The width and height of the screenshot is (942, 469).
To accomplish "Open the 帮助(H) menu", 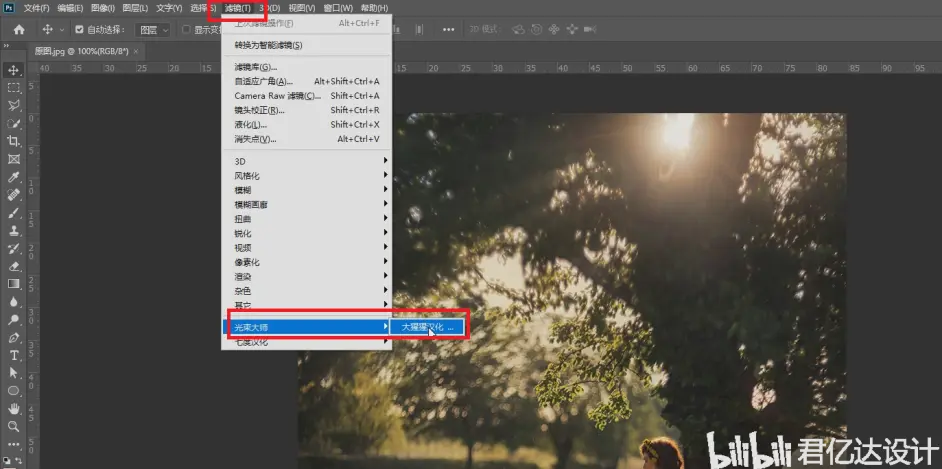I will tap(374, 8).
